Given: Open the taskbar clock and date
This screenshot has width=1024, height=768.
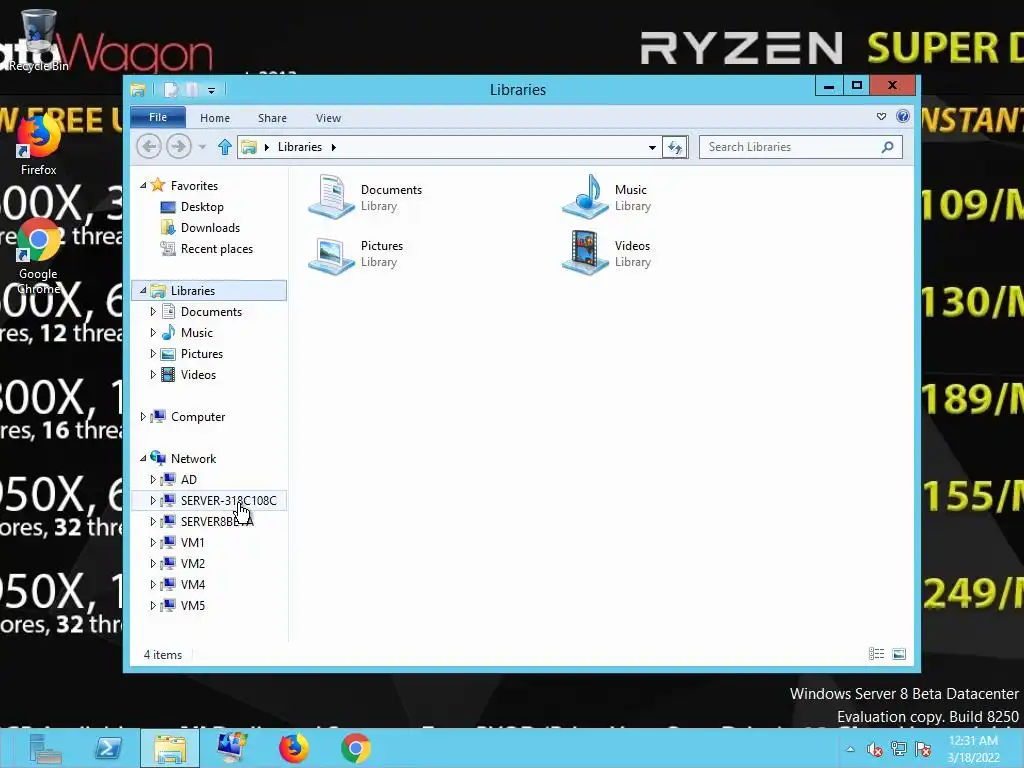Looking at the screenshot, I should (x=973, y=749).
